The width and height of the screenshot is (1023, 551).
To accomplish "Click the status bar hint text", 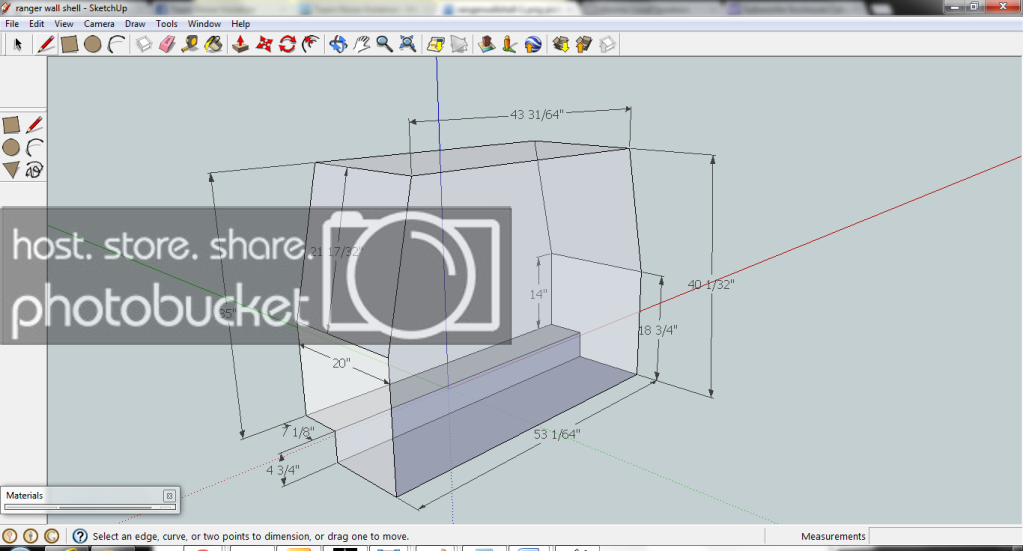I will (251, 536).
